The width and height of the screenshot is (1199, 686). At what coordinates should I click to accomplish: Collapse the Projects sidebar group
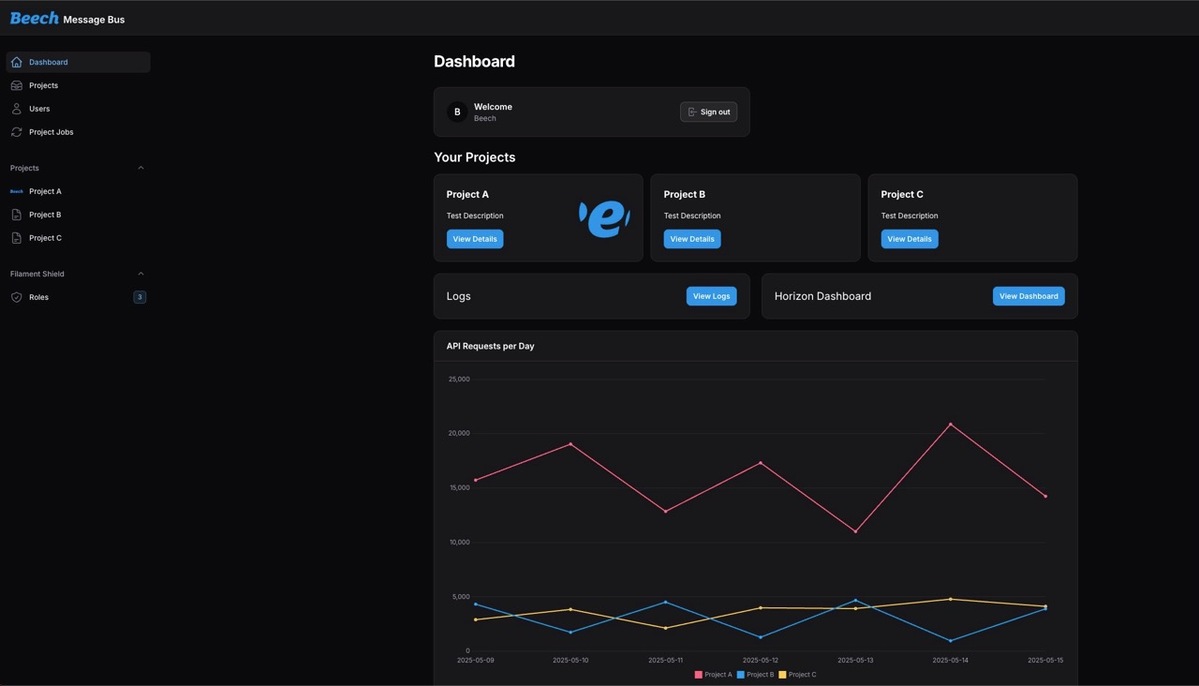click(140, 168)
